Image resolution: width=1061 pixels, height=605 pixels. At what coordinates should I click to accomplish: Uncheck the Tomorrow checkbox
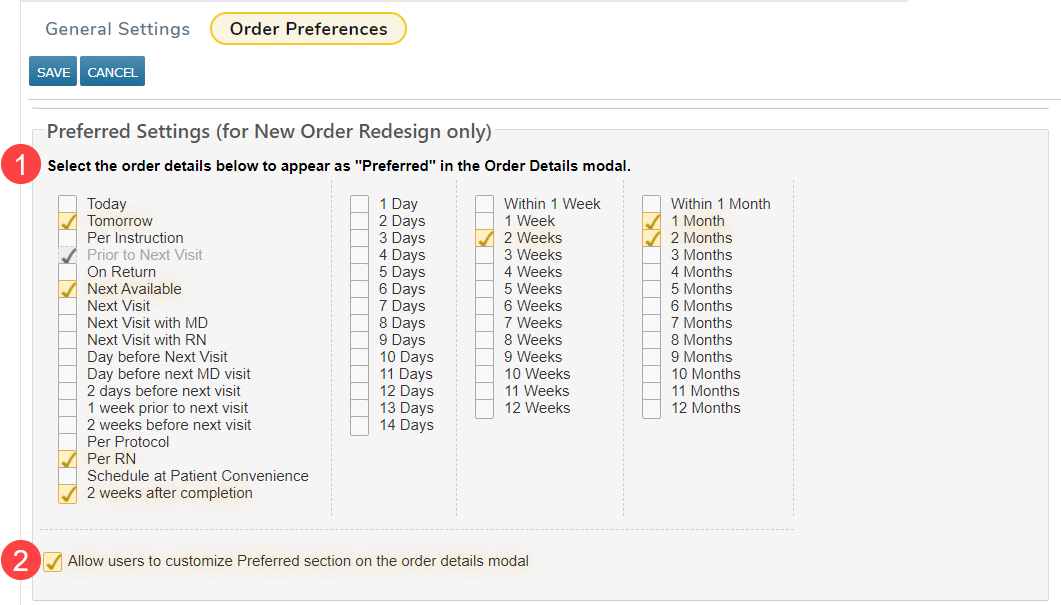(67, 221)
